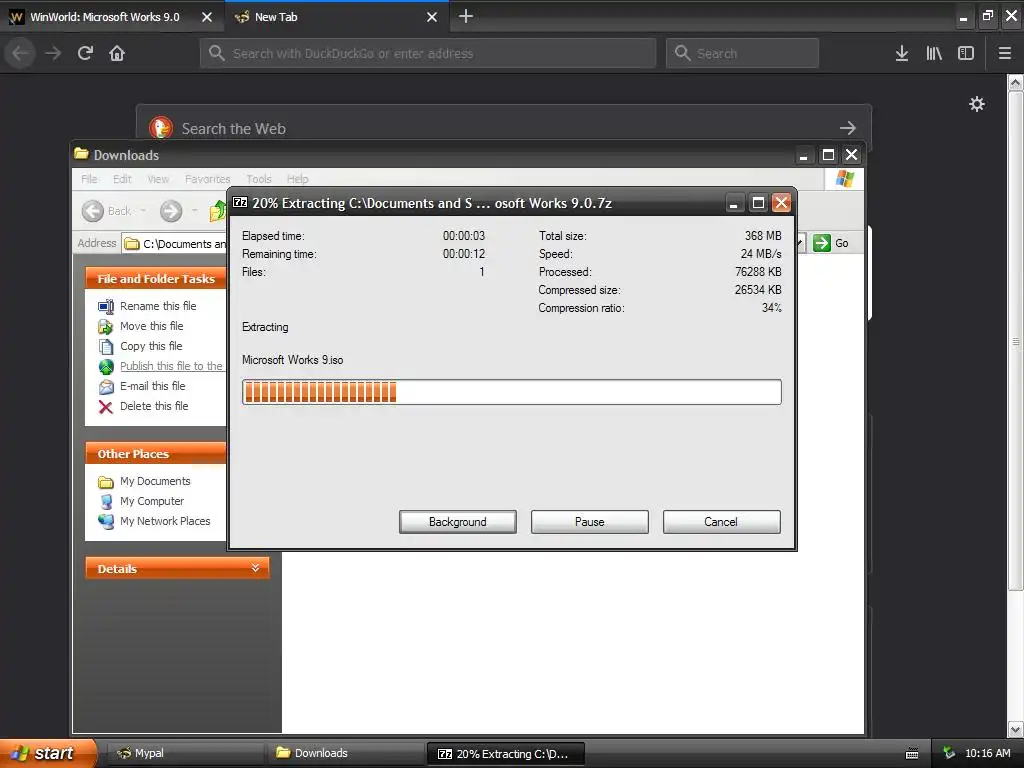Click E-mail this file

point(153,386)
